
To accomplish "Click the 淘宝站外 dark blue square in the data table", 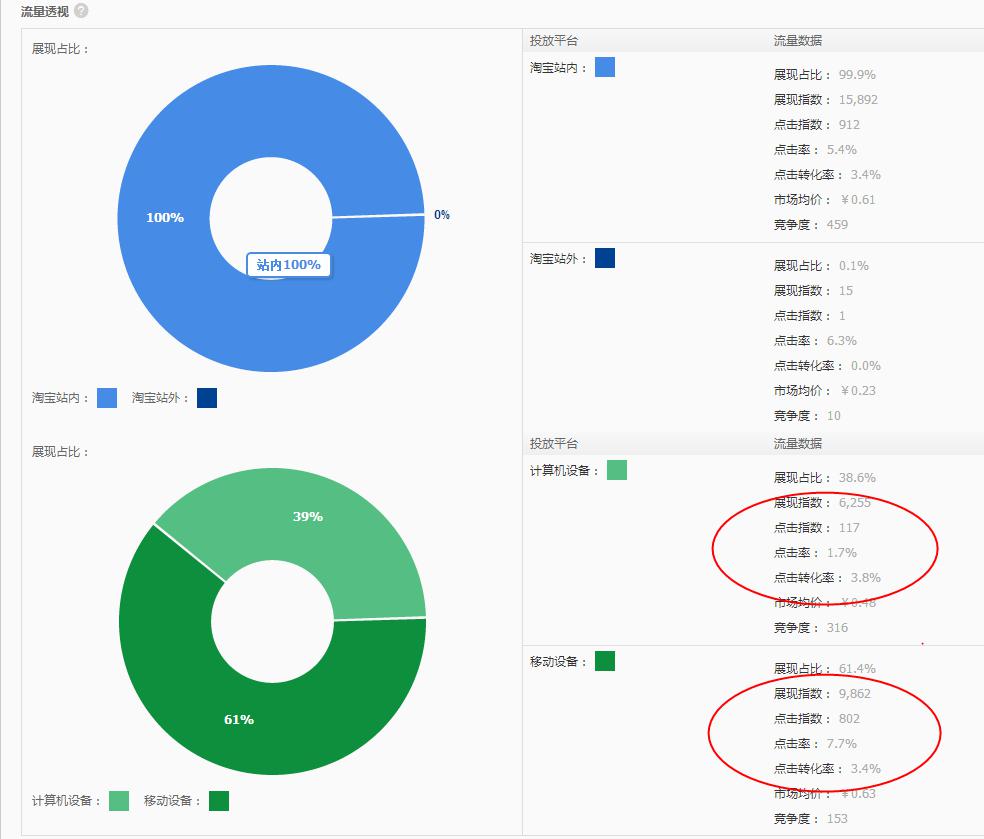I will (x=605, y=258).
